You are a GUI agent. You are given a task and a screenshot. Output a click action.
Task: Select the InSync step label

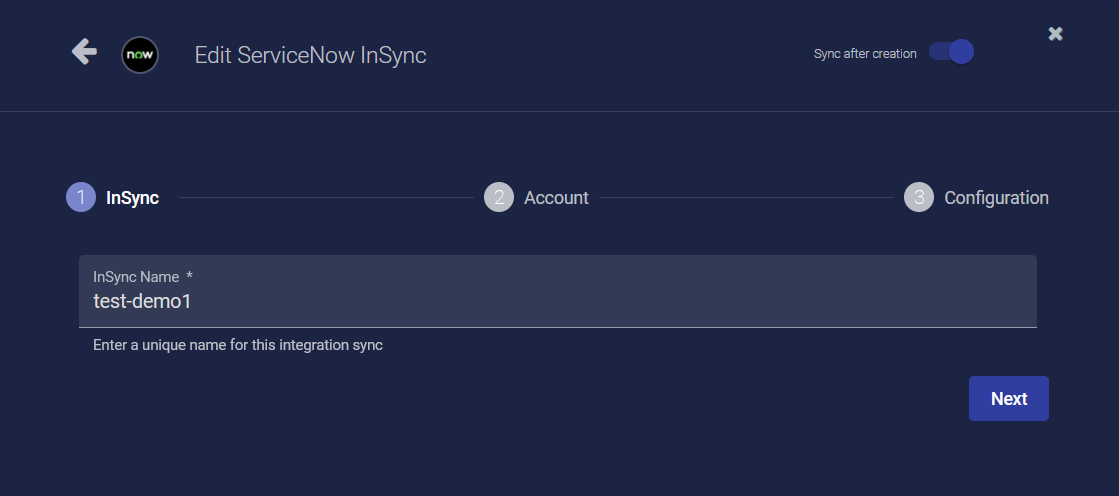[132, 198]
